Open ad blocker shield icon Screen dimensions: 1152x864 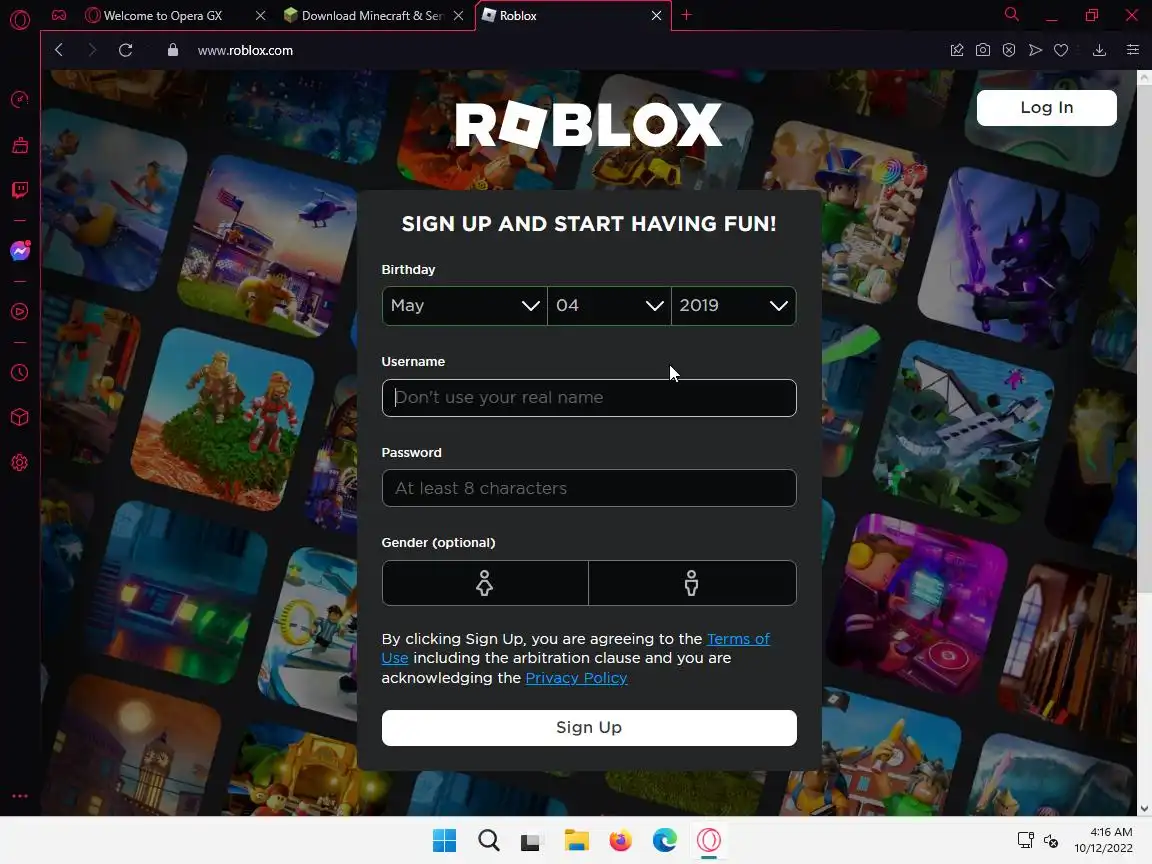coord(1009,50)
